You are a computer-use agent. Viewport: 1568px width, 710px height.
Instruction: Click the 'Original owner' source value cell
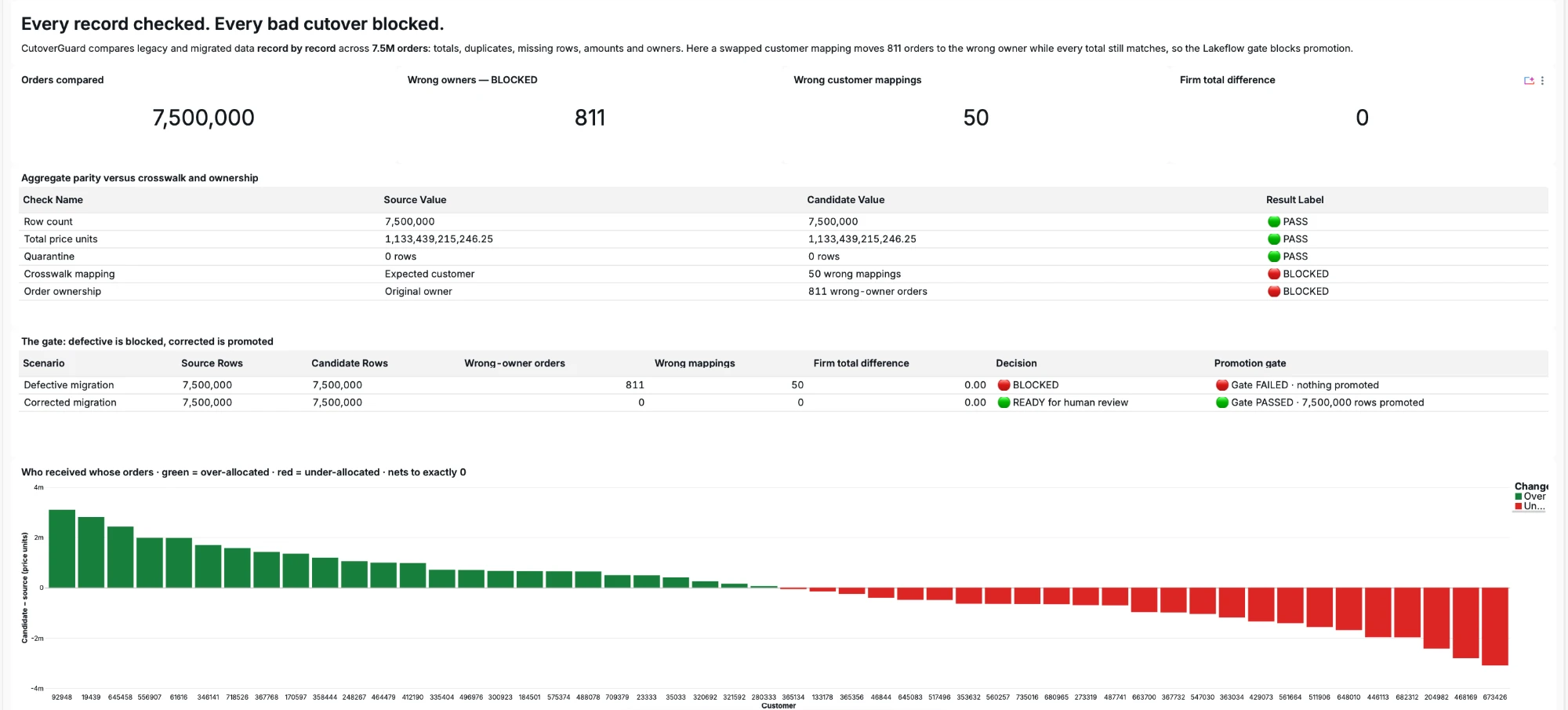[419, 291]
